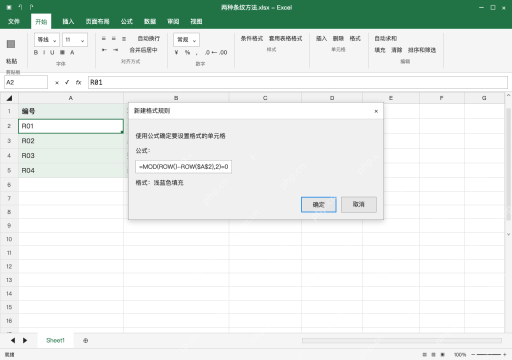Open the 常规 number format dropdown
The image size is (512, 360).
pos(186,40)
